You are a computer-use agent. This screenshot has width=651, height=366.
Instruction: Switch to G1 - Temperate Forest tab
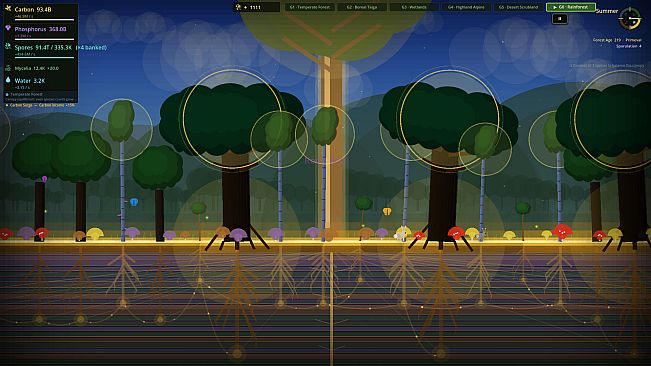click(310, 7)
